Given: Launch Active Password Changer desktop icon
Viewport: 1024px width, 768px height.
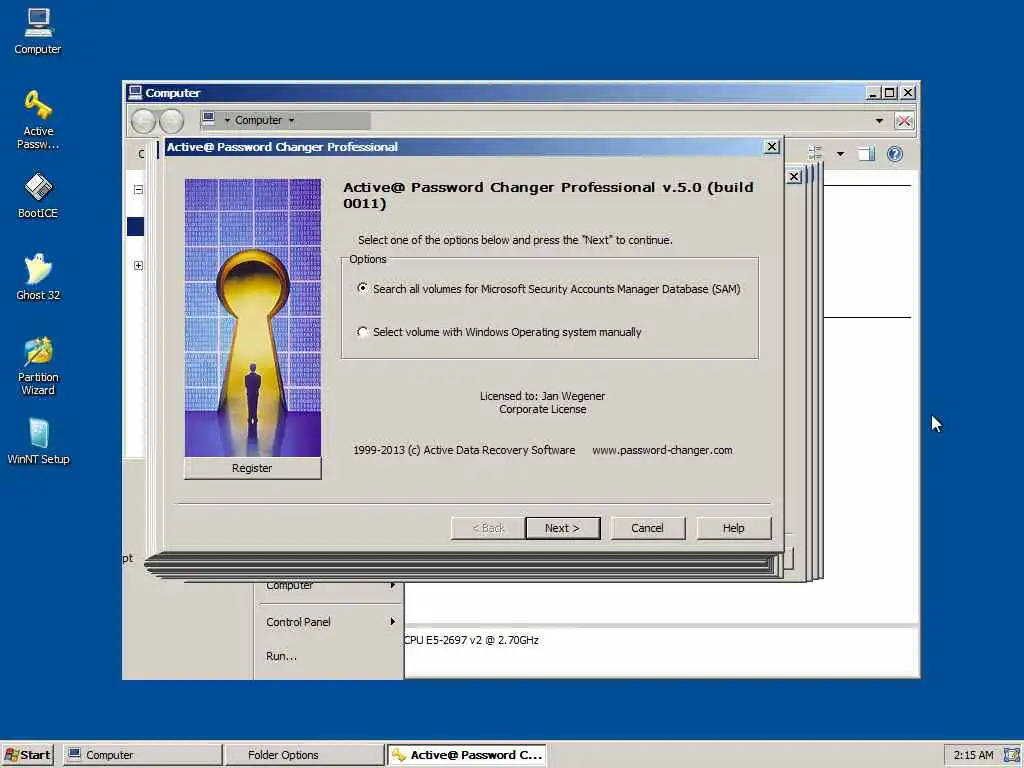Looking at the screenshot, I should pyautogui.click(x=38, y=120).
